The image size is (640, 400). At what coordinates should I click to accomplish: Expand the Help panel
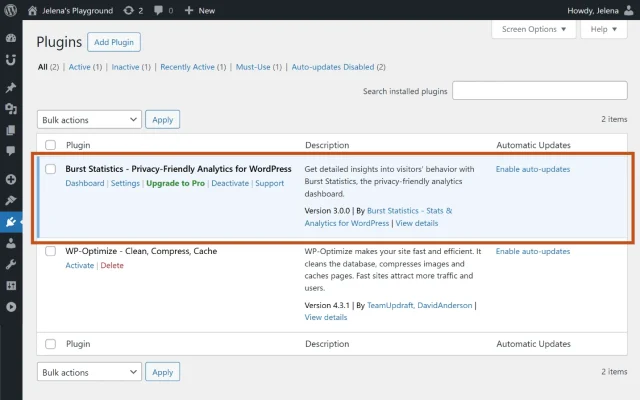[x=604, y=29]
